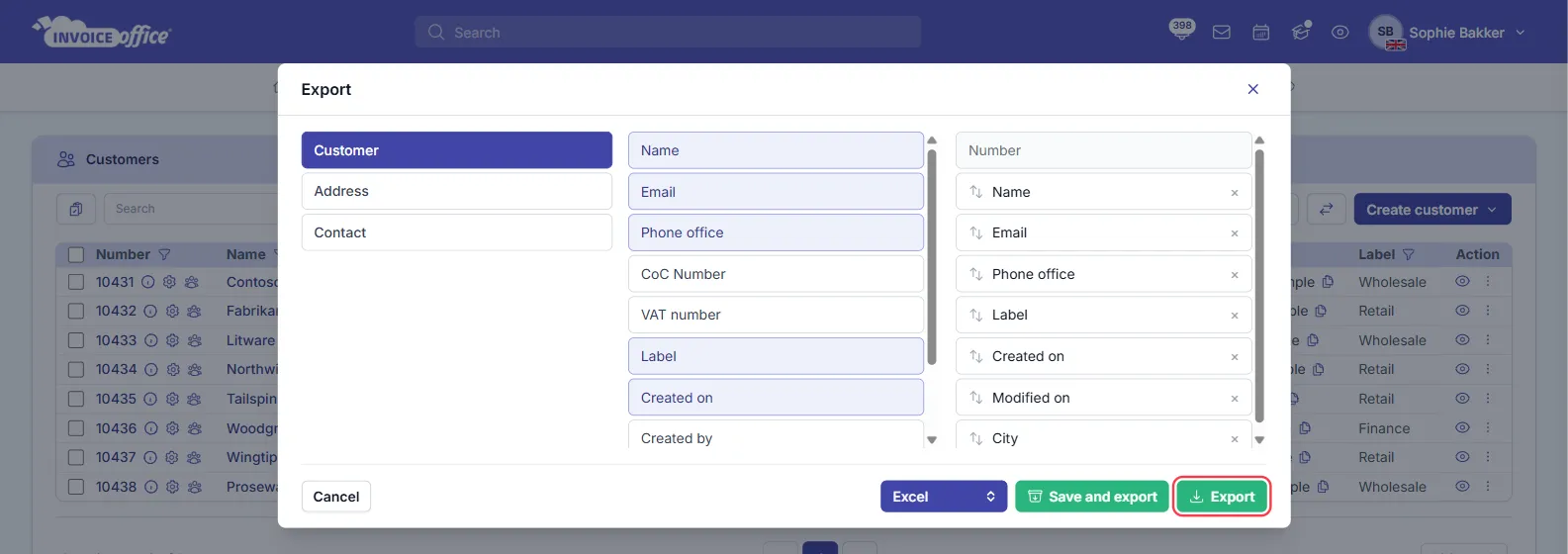Open the Create customer dropdown button
The width and height of the screenshot is (1568, 554).
pos(1432,210)
